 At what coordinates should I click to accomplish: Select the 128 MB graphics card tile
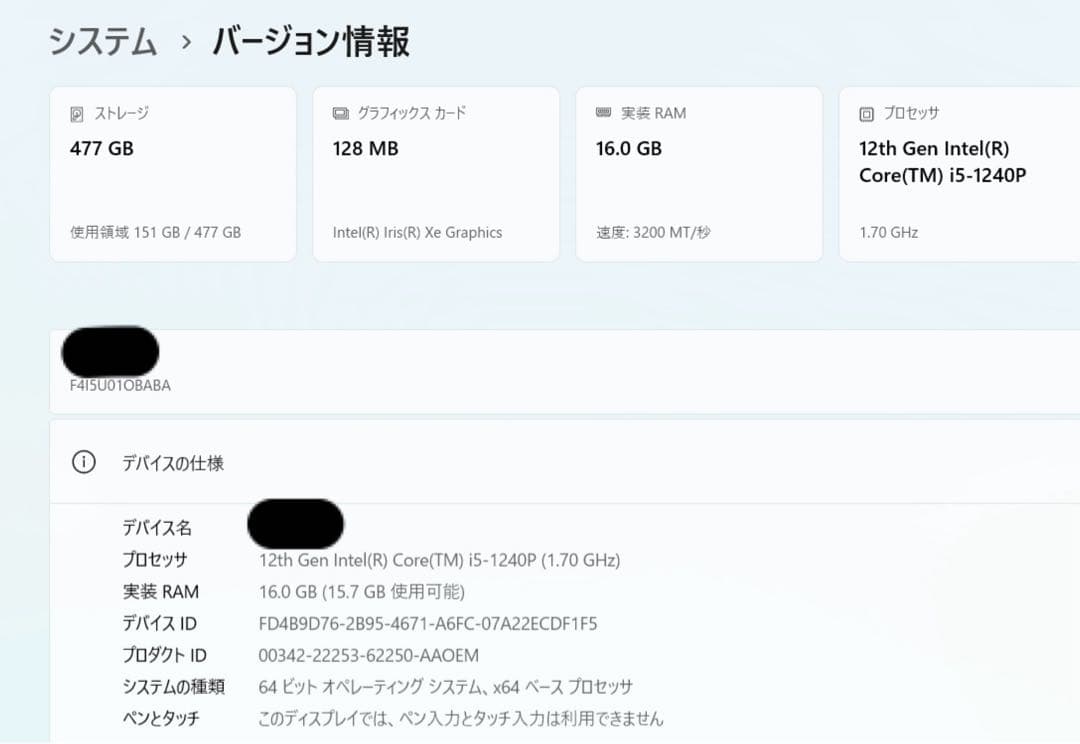[x=435, y=174]
